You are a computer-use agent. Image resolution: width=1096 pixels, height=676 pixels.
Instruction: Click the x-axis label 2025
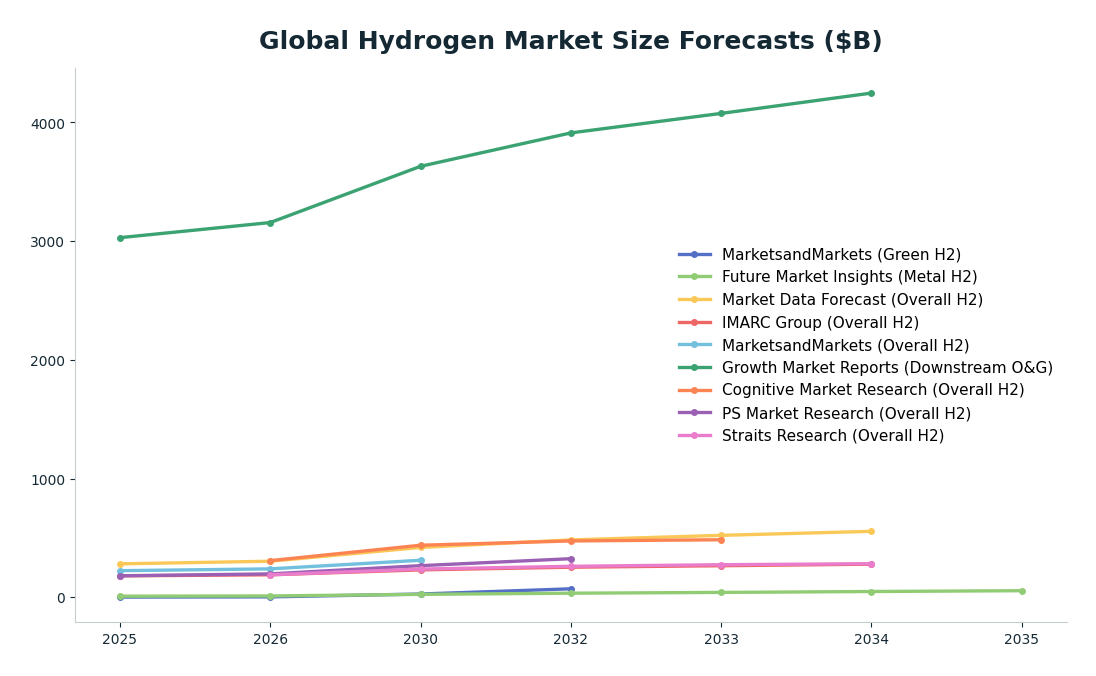(120, 640)
